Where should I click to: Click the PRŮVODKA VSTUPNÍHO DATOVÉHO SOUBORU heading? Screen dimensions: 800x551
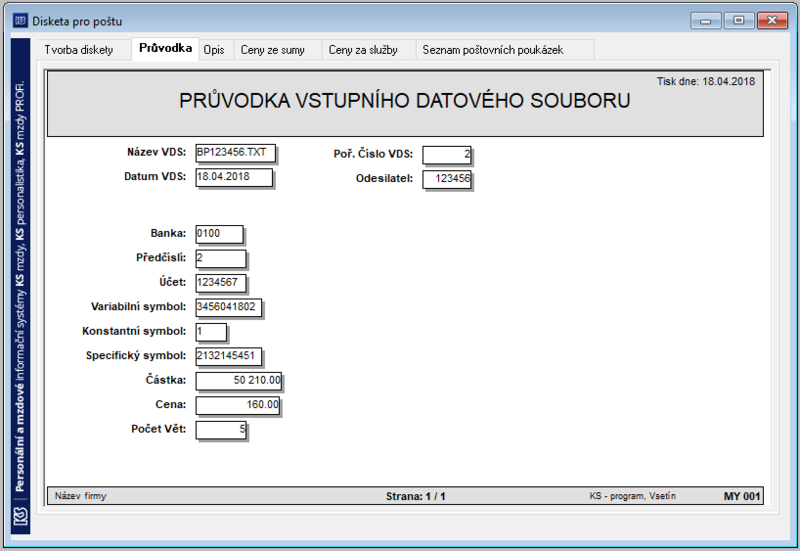pos(405,101)
